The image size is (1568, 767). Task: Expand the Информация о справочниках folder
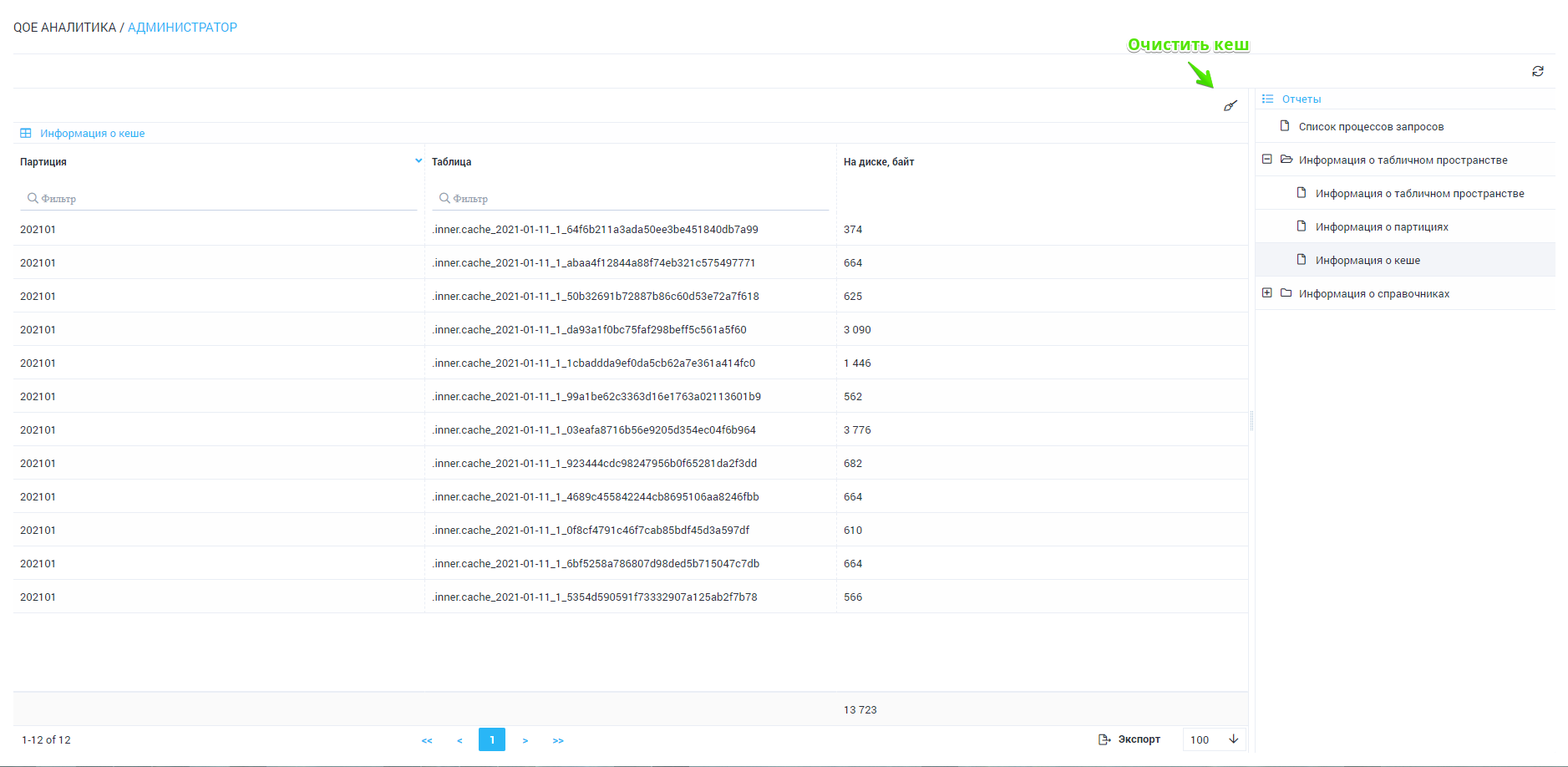(x=1266, y=293)
